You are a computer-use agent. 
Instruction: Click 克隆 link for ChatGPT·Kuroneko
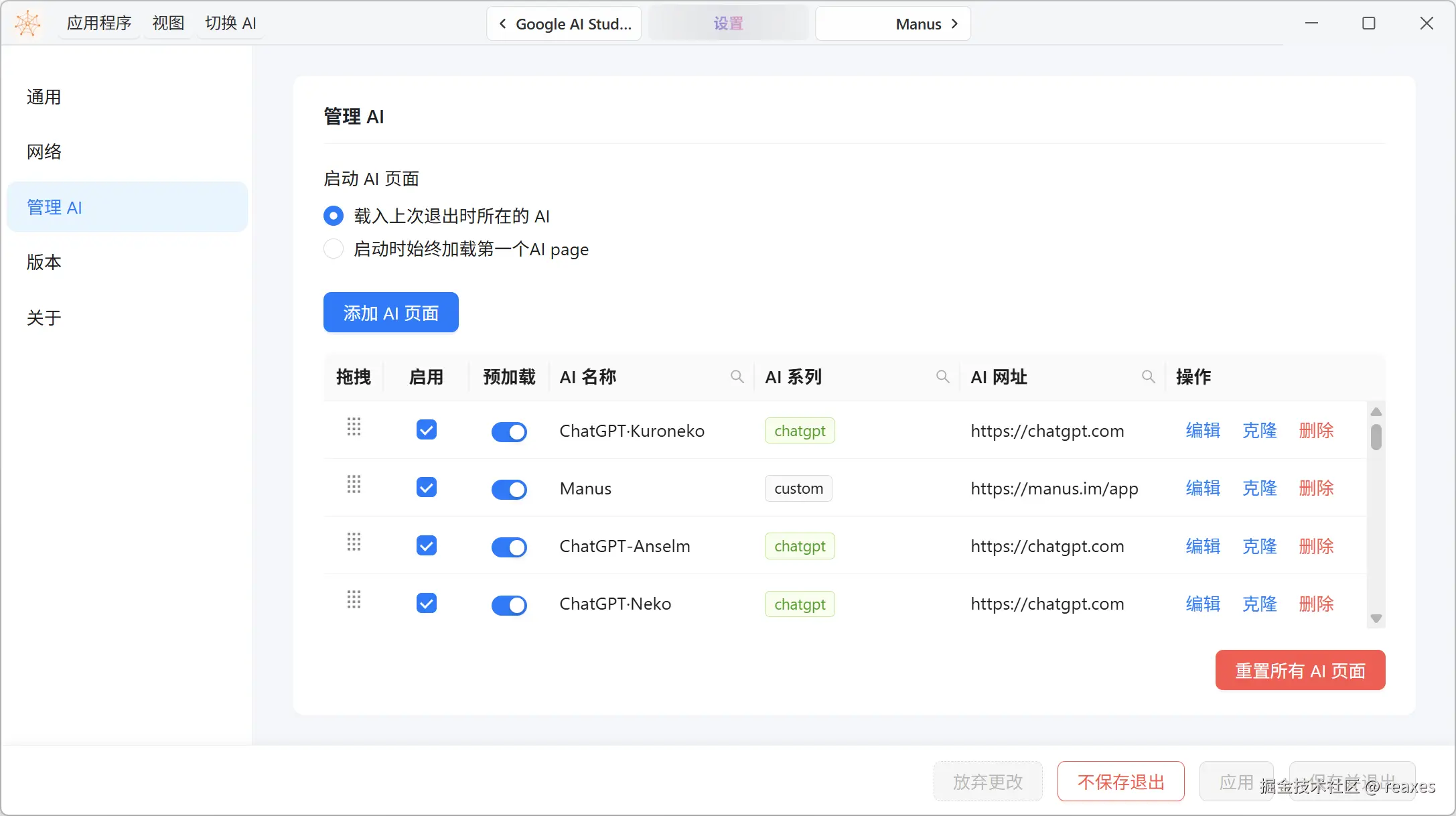pos(1260,430)
